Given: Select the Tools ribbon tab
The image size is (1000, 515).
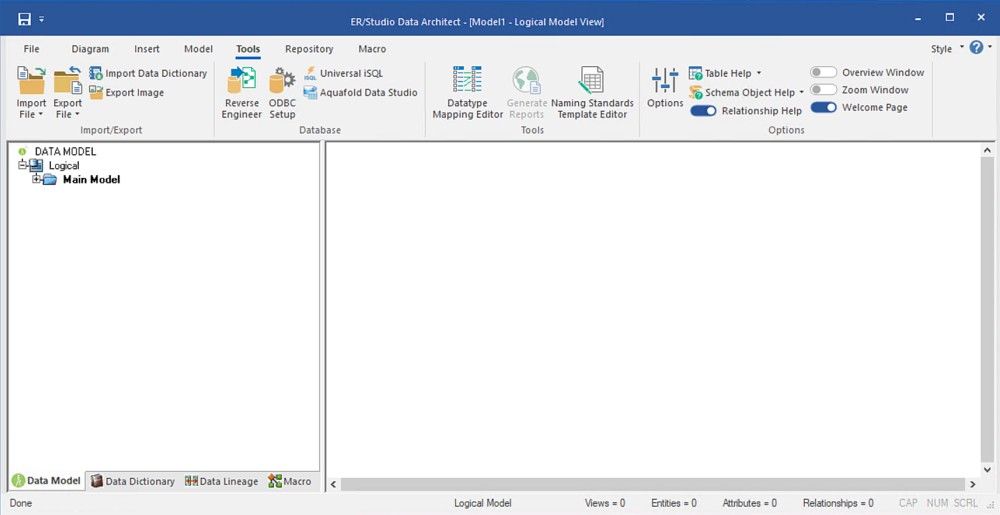Looking at the screenshot, I should click(x=248, y=49).
